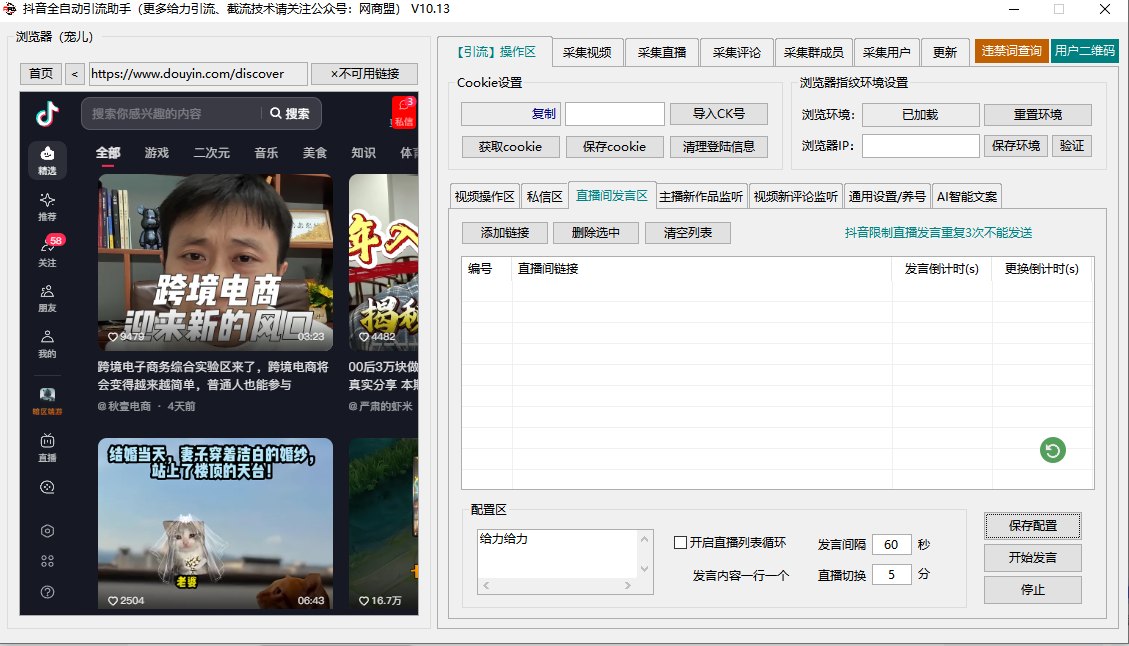The width and height of the screenshot is (1129, 646).
Task: Click the game controller sidebar icon
Action: coord(48,488)
